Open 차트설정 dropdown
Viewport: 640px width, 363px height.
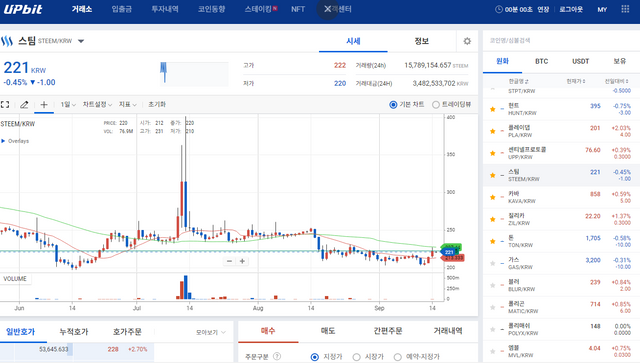click(97, 105)
